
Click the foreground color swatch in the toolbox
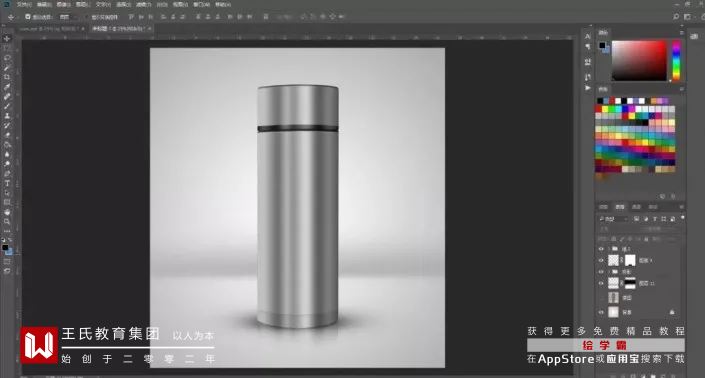[5, 247]
